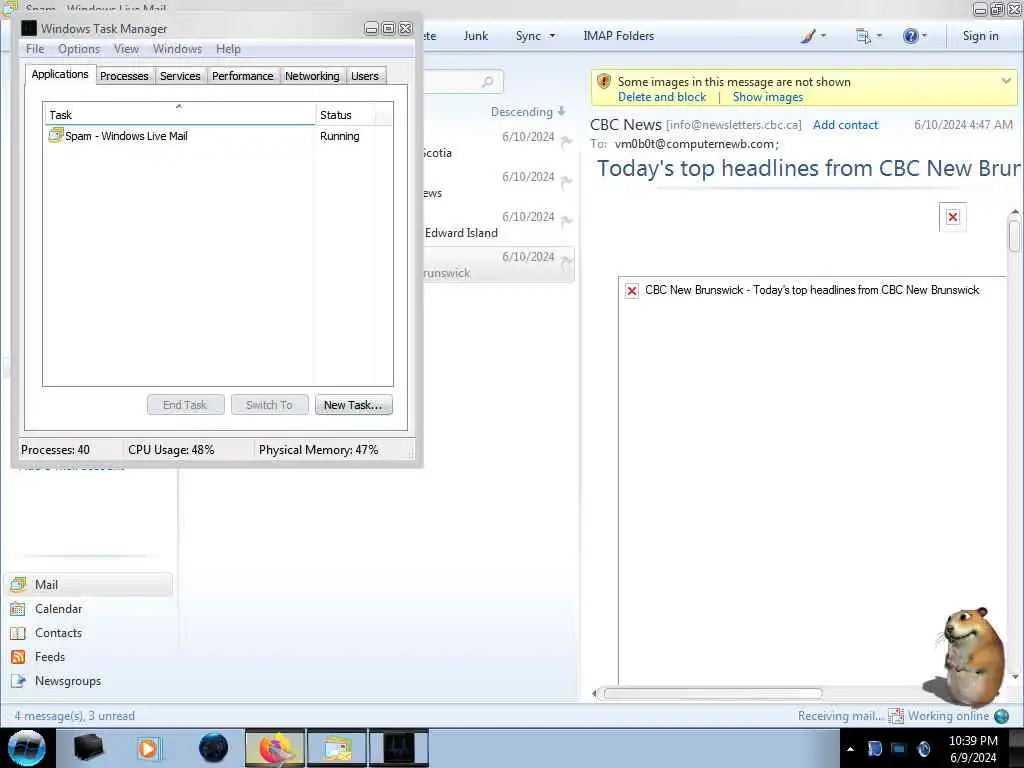Click Sign in on the Live Mail toolbar
Viewport: 1024px width, 768px height.
[x=980, y=36]
